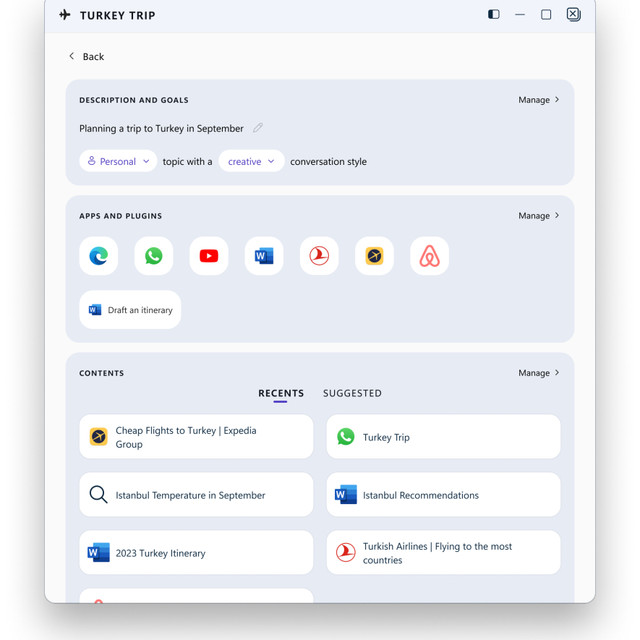Click the Word icon on 2023 Turkey Itinerary card
The width and height of the screenshot is (640, 640).
coord(98,553)
